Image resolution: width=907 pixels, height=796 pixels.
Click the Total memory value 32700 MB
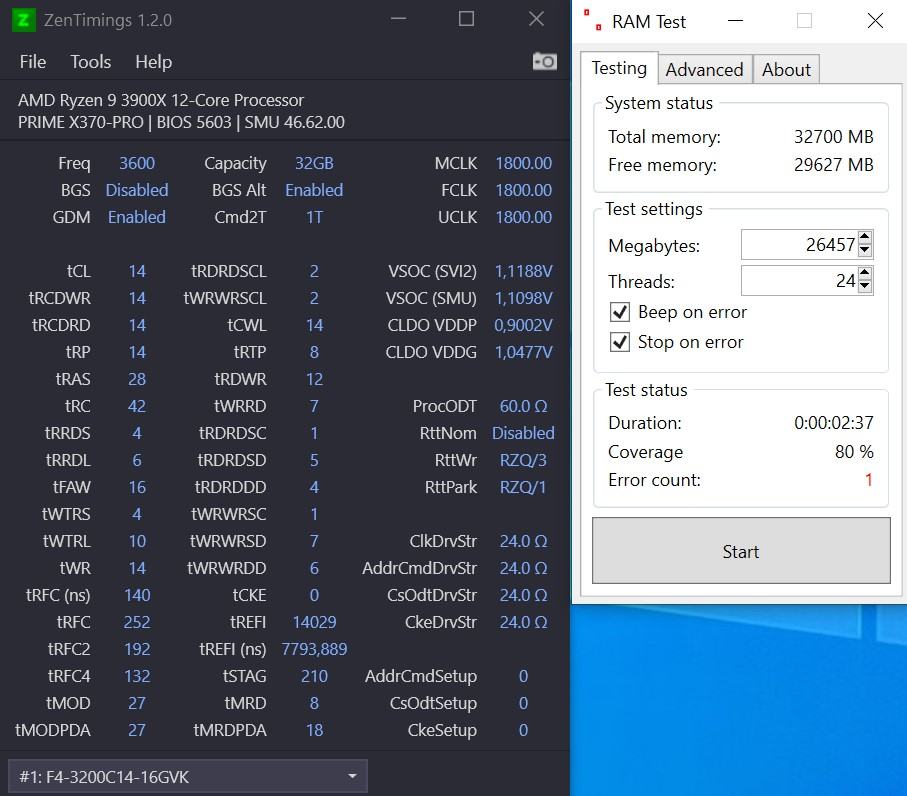pyautogui.click(x=834, y=137)
